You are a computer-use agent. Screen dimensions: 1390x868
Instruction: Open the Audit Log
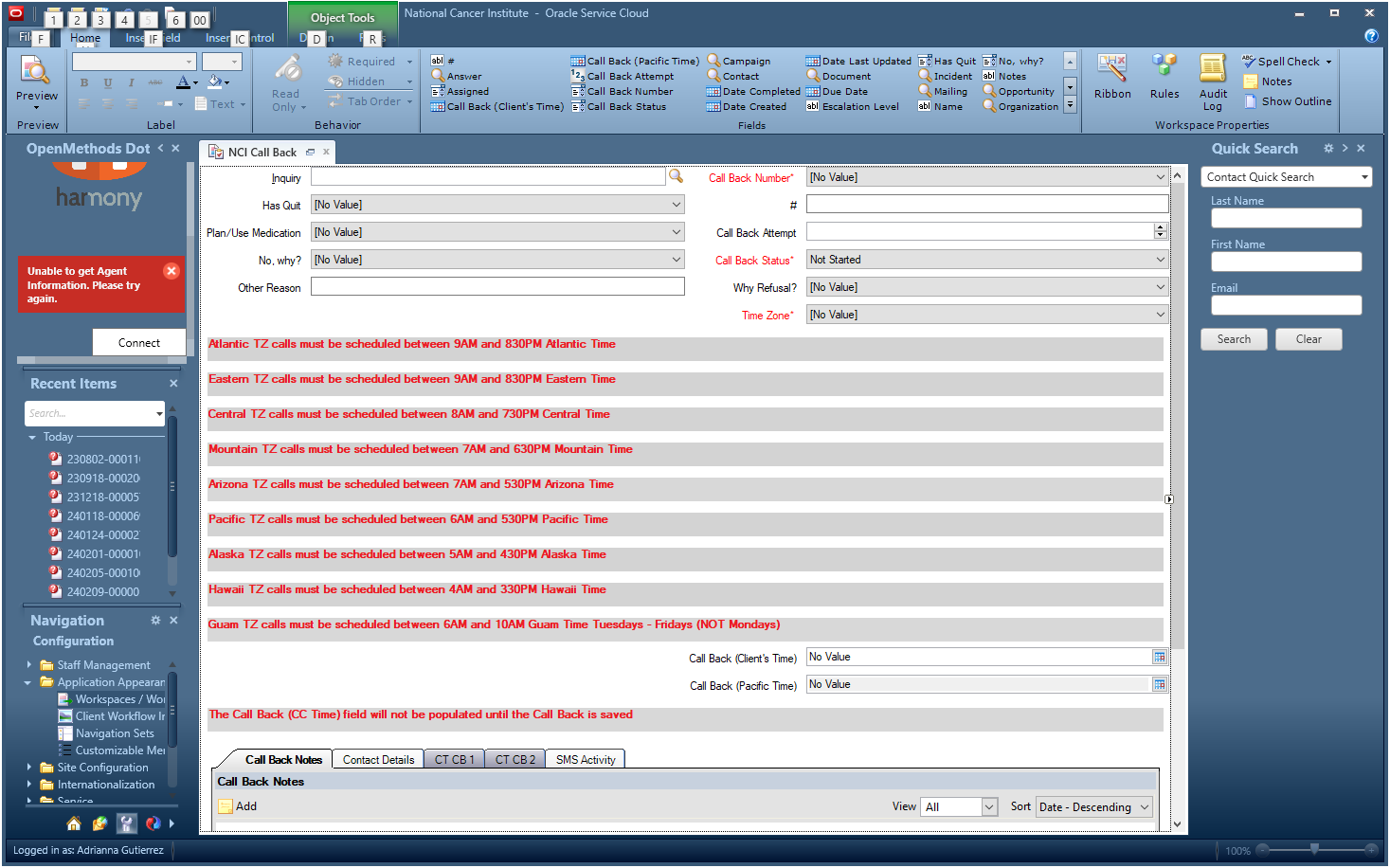(1213, 82)
